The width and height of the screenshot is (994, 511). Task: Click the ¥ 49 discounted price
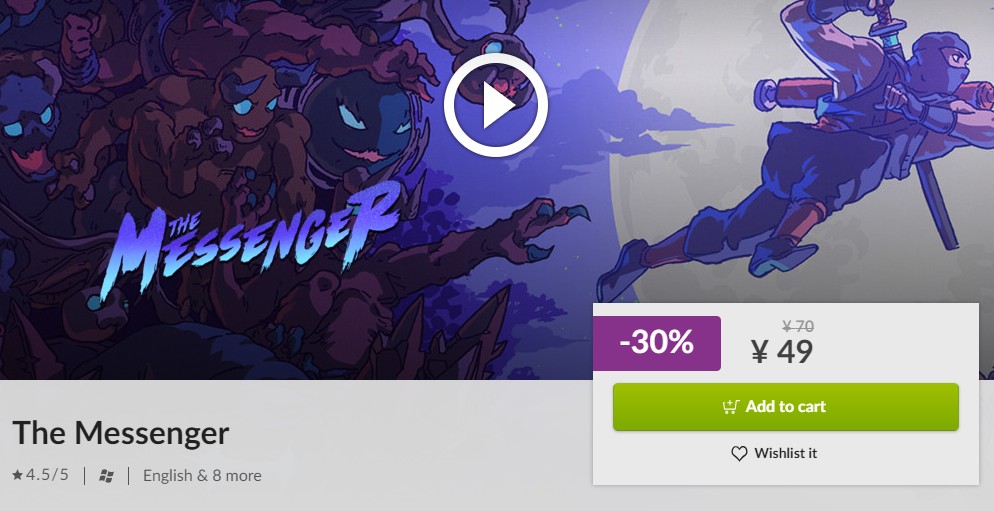[x=782, y=352]
